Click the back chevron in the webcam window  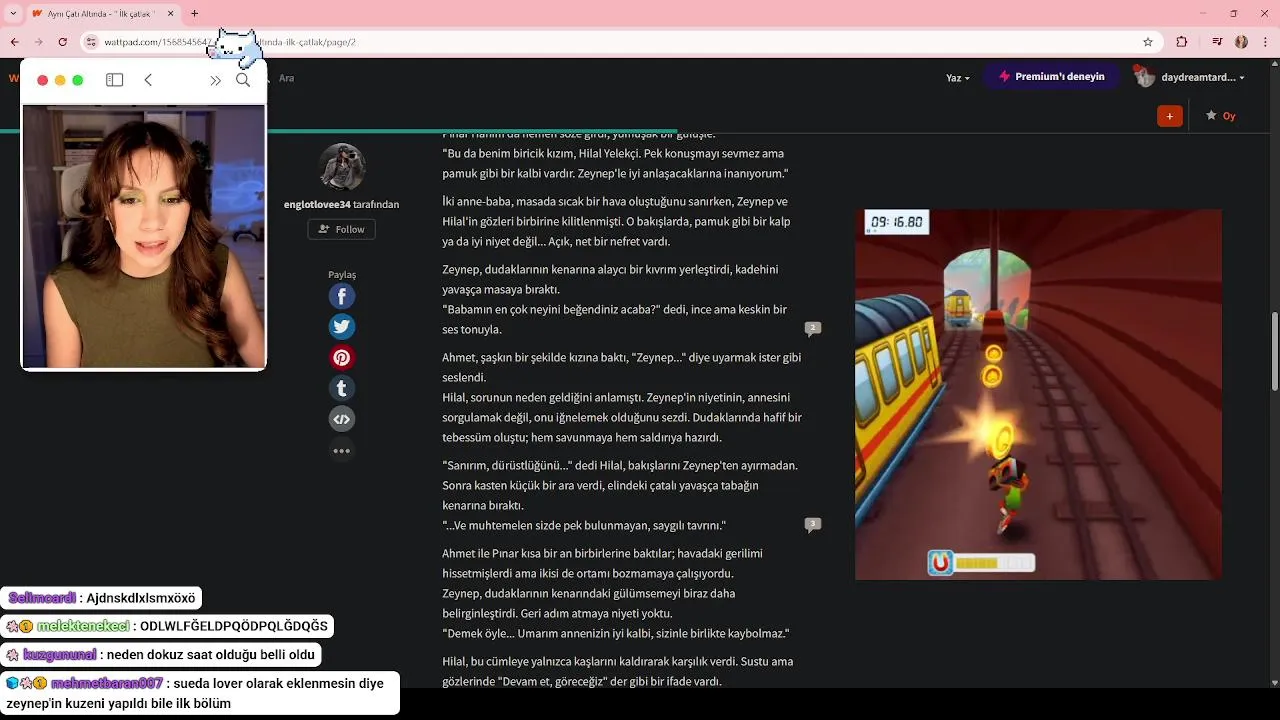148,80
